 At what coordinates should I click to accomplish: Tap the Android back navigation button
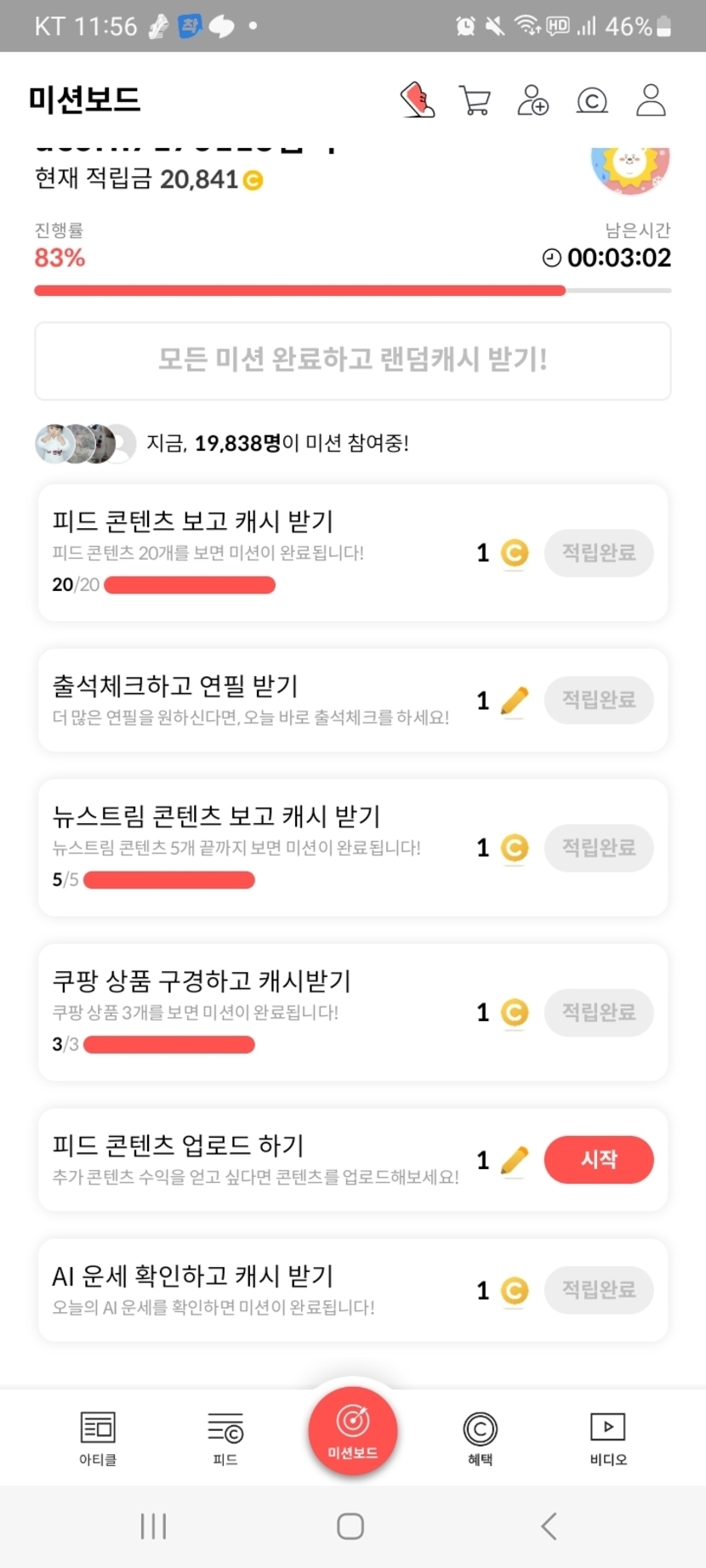[x=549, y=1526]
